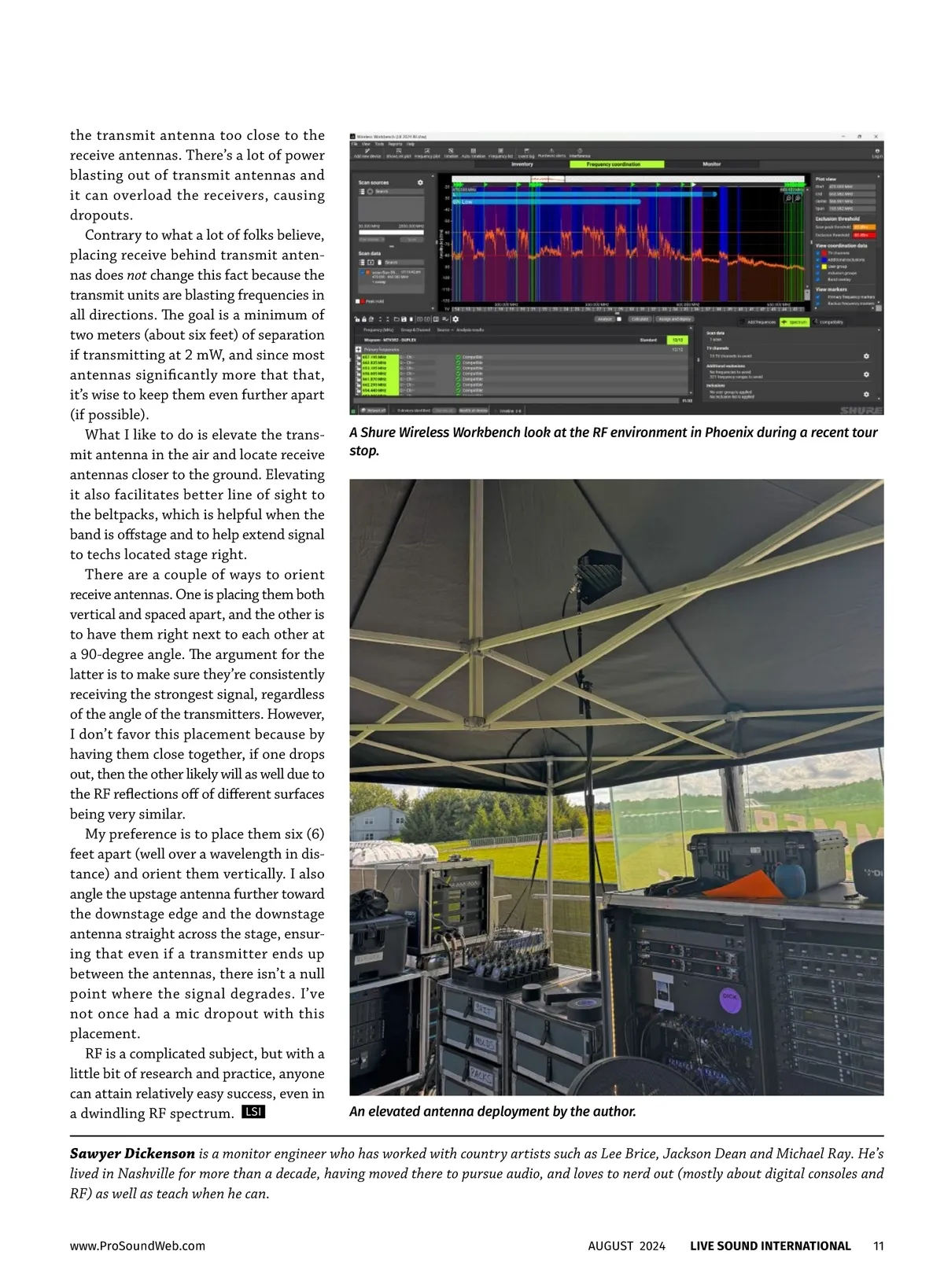Click the Interference toolbar icon
This screenshot has height=1288, width=944.
coord(579,153)
